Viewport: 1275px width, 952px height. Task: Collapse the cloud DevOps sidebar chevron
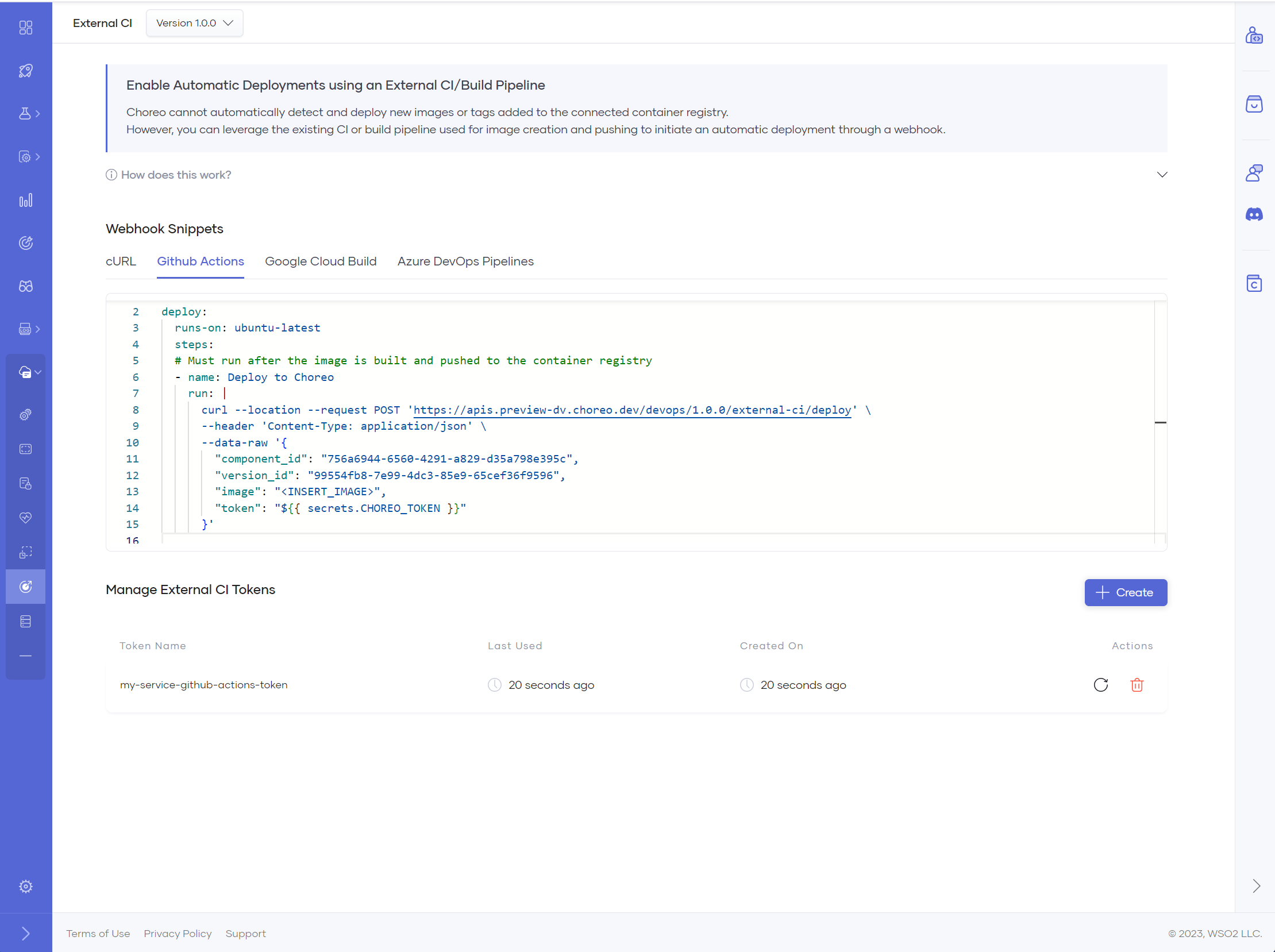click(x=37, y=372)
